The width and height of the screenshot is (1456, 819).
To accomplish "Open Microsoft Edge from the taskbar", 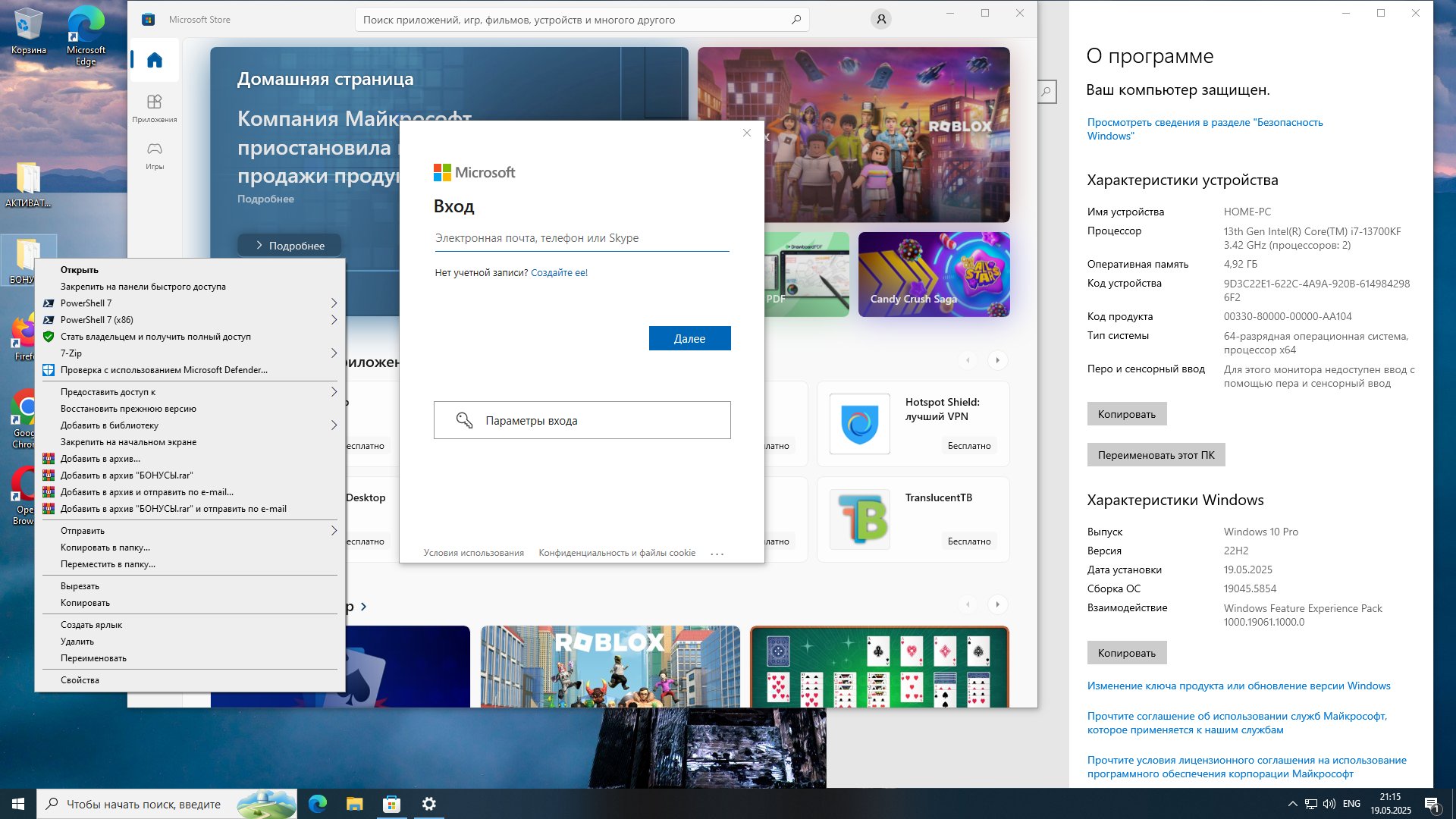I will tap(317, 804).
